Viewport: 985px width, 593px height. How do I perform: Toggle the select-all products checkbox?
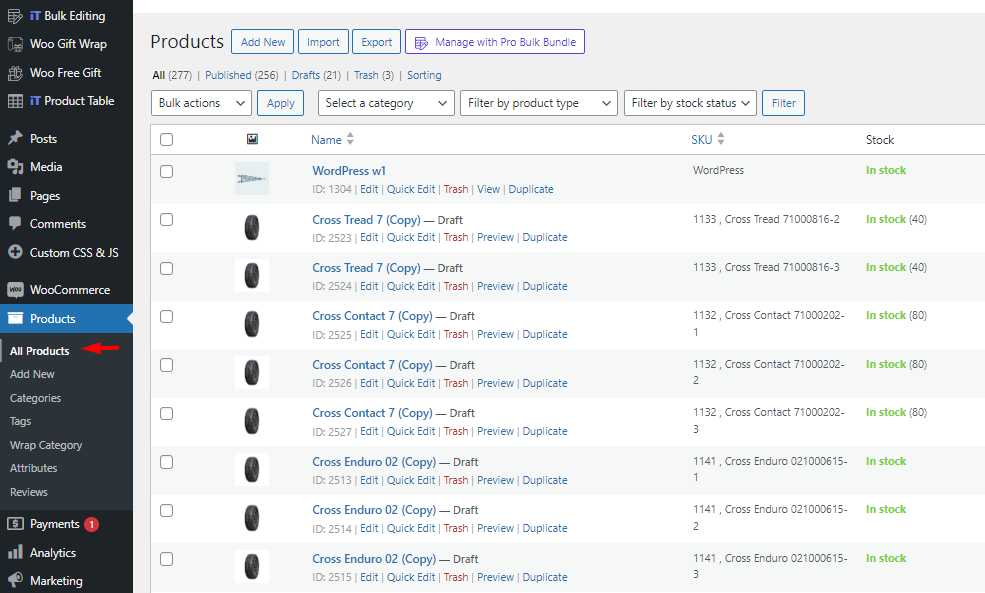pyautogui.click(x=166, y=139)
